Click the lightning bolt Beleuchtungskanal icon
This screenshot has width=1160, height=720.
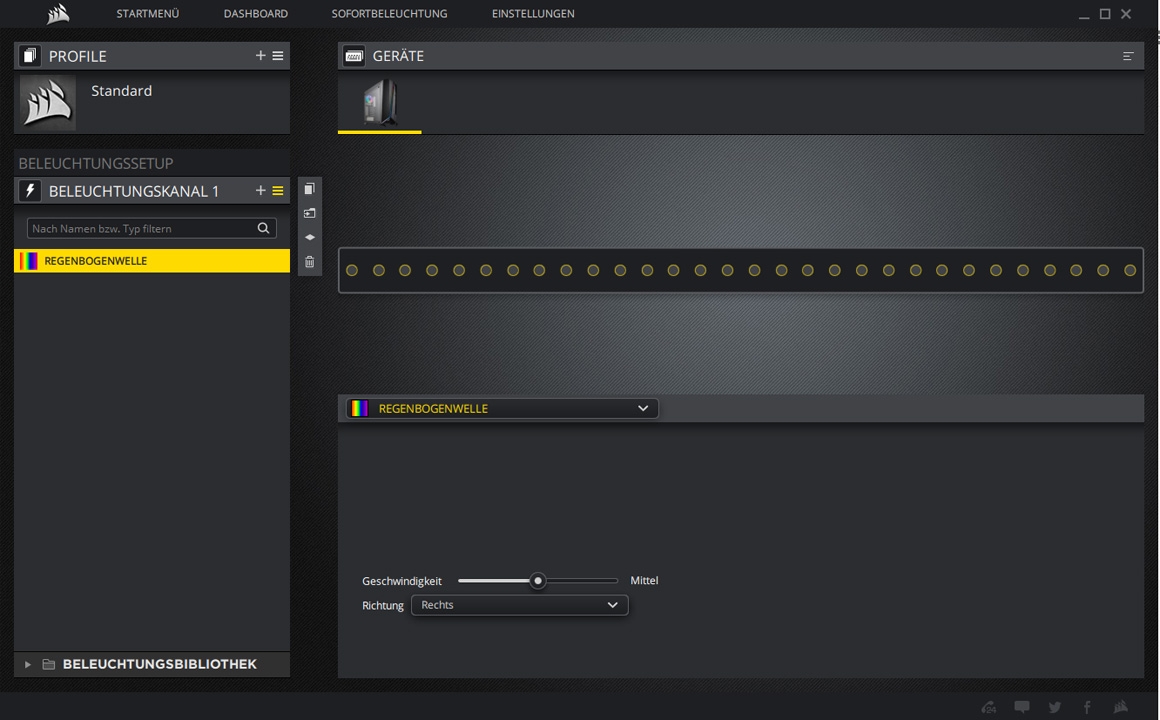click(30, 191)
